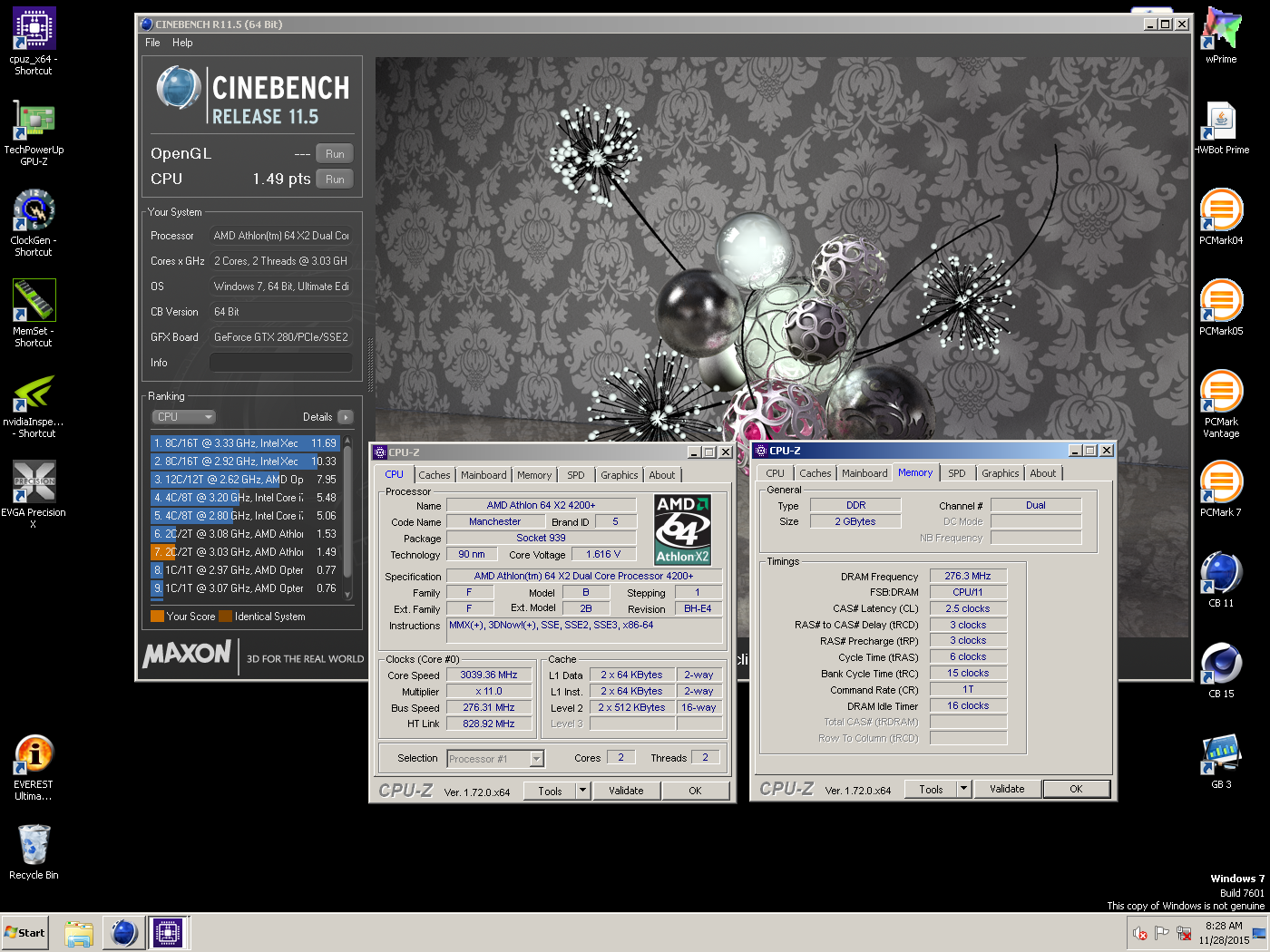This screenshot has height=952, width=1270.
Task: Run the OpenGL benchmark
Action: [335, 154]
